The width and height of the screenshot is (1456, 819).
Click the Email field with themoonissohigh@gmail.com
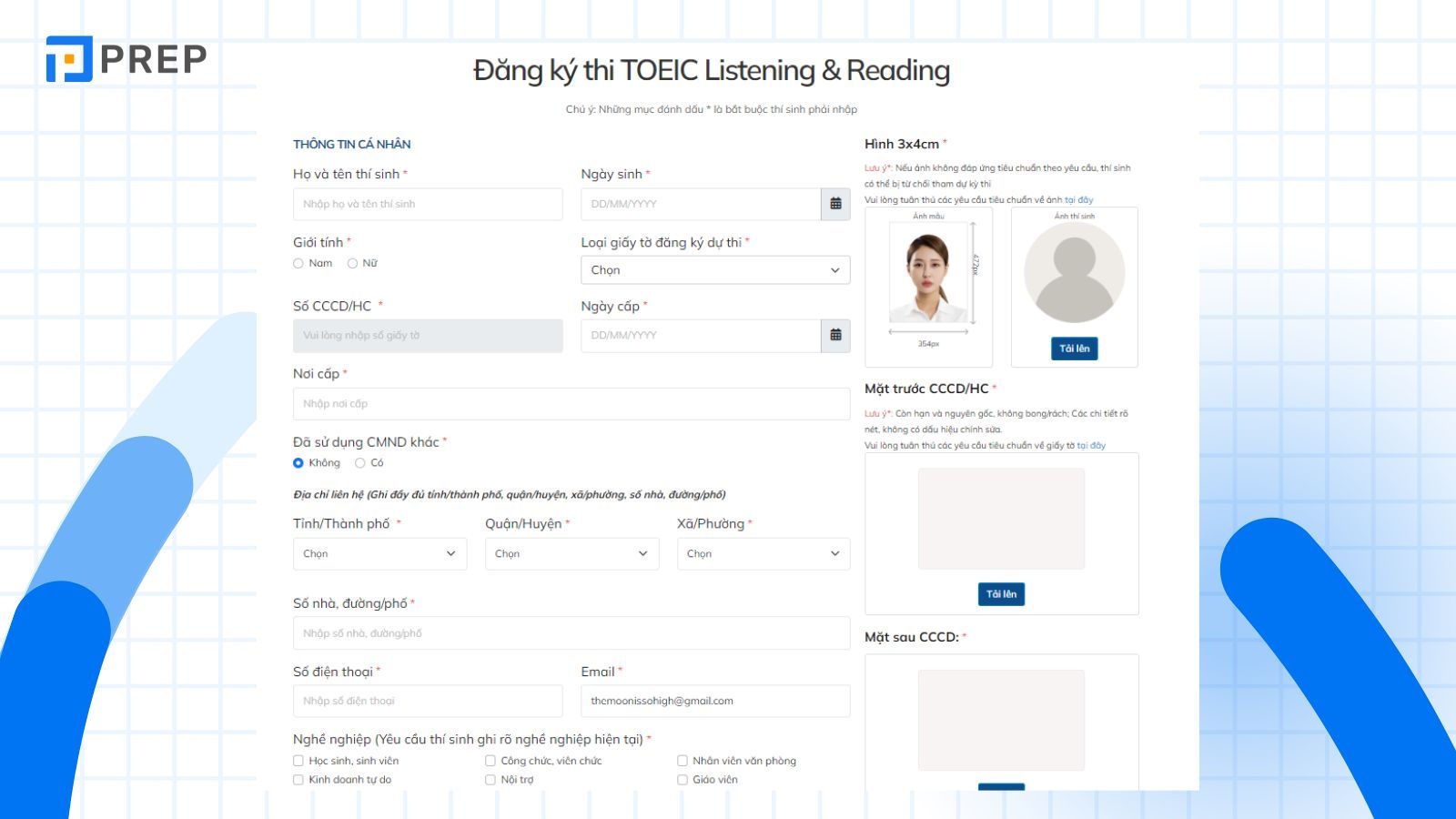pos(715,701)
